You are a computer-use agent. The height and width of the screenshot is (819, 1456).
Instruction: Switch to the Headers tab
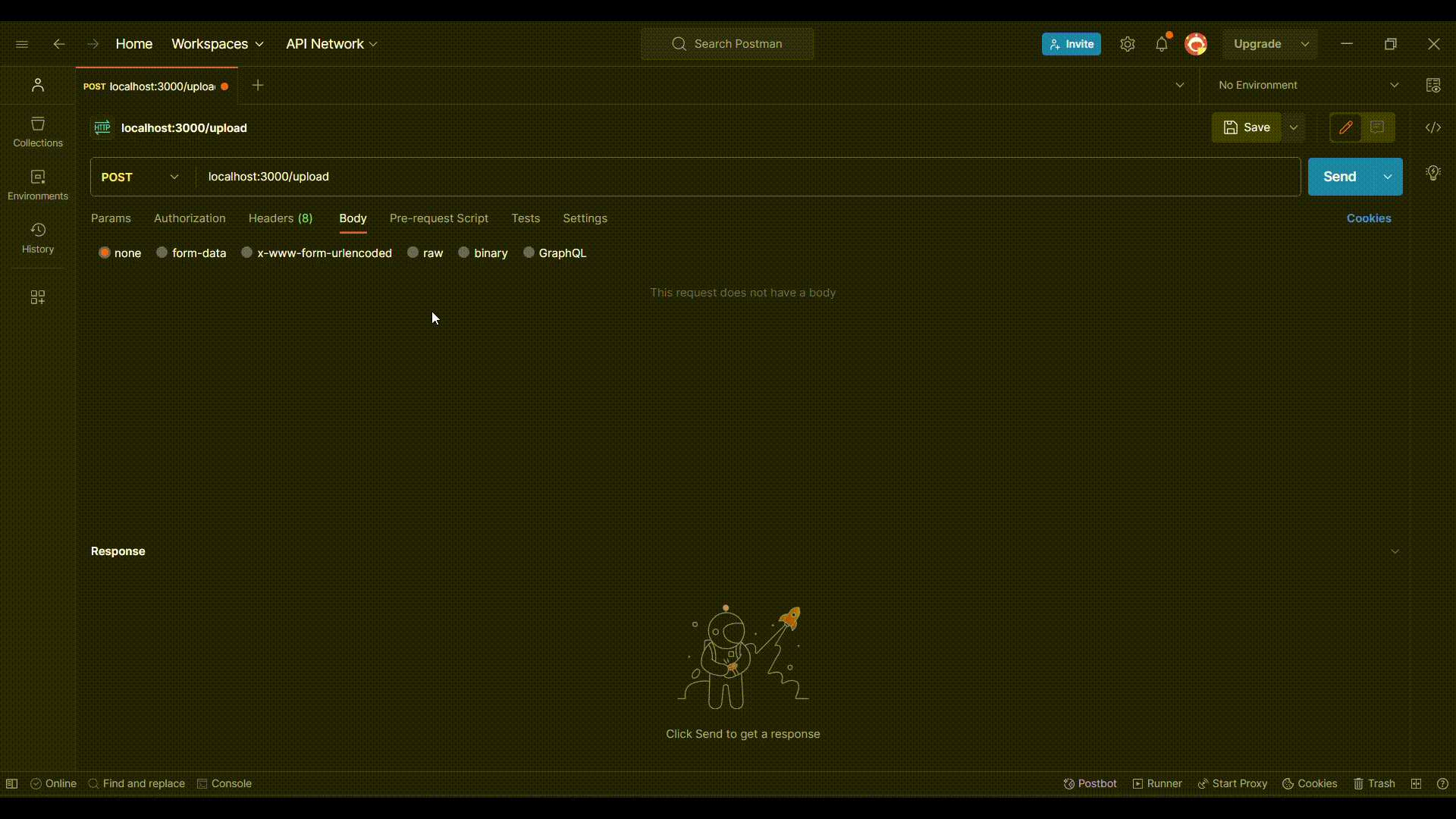pyautogui.click(x=280, y=218)
